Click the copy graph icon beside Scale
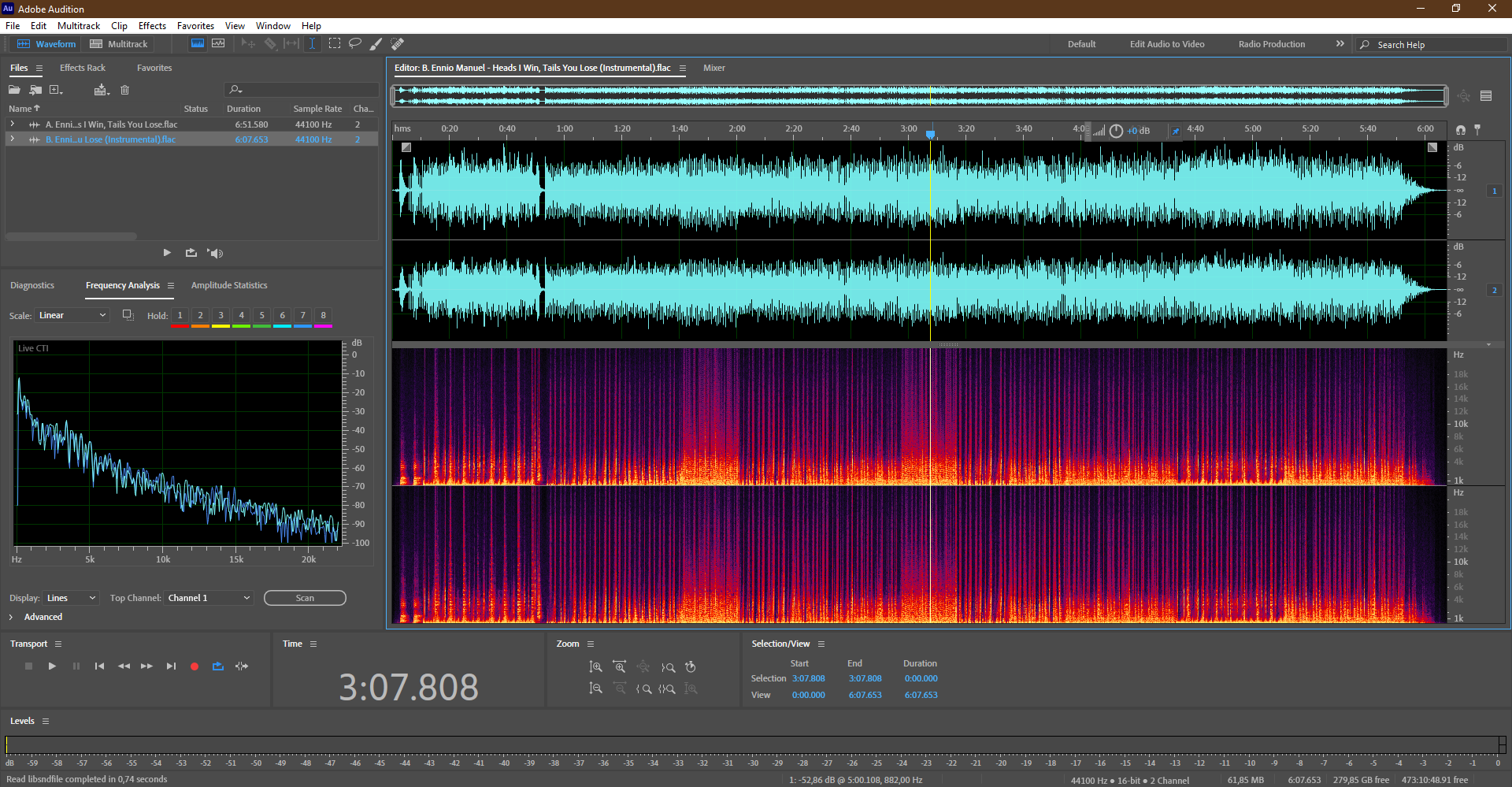 (128, 315)
